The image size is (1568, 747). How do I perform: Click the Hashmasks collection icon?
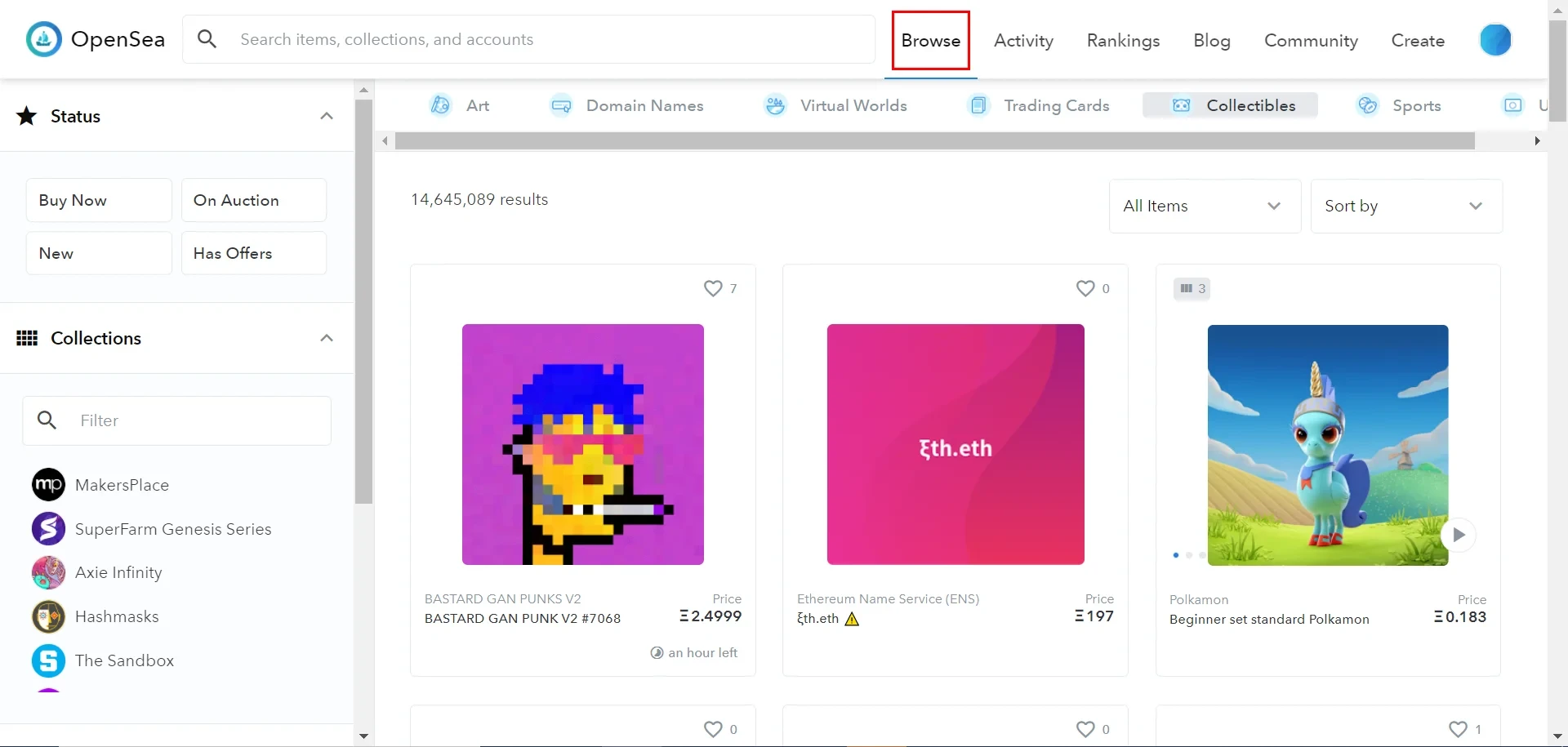[48, 617]
